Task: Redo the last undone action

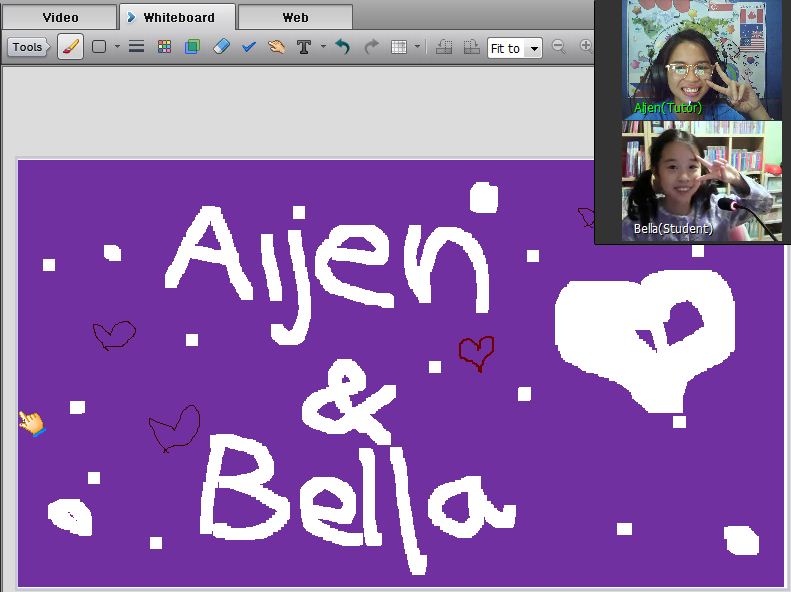Action: [371, 47]
